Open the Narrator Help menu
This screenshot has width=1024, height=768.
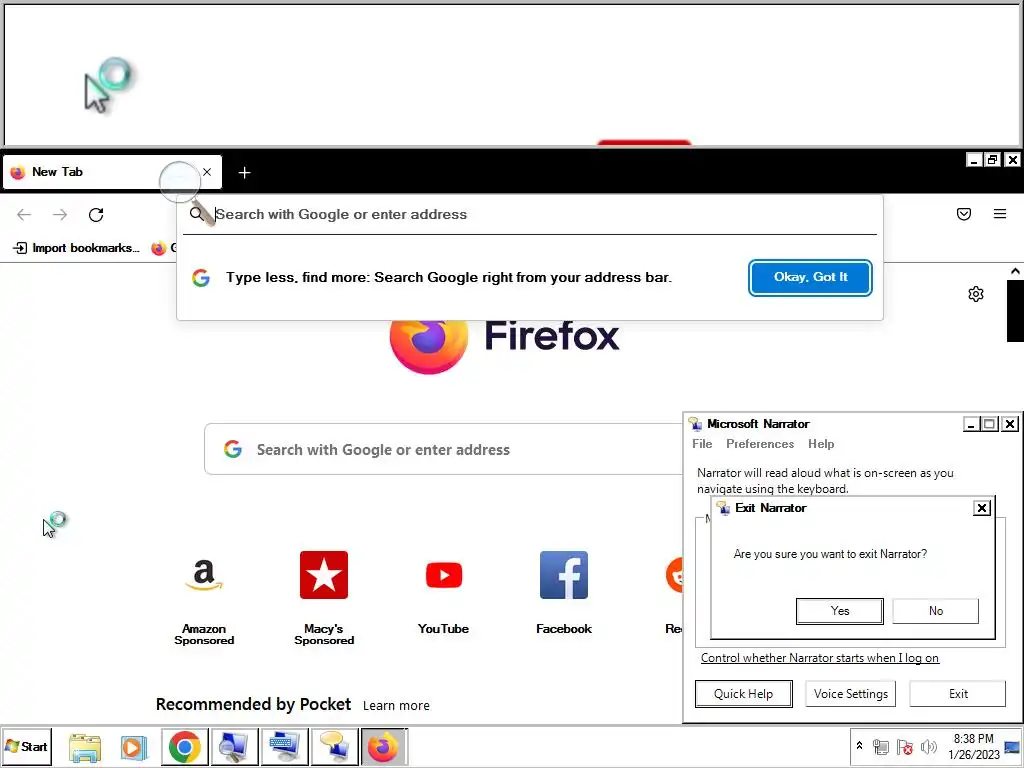point(821,444)
